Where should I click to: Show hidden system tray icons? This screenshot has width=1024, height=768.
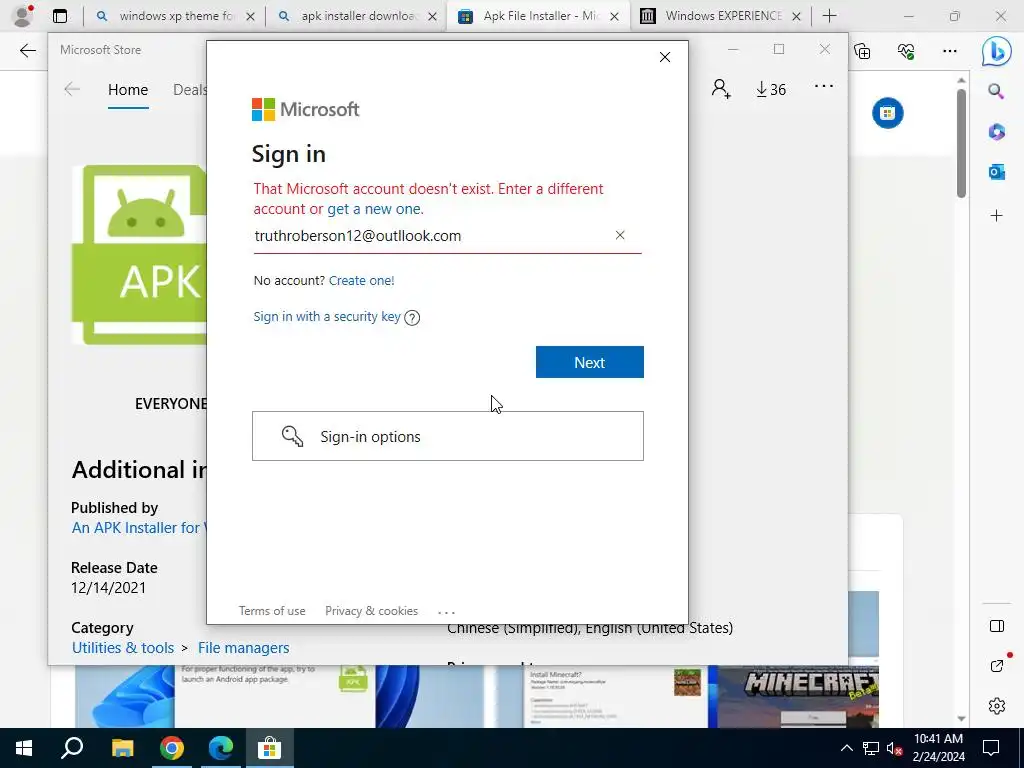(x=846, y=748)
